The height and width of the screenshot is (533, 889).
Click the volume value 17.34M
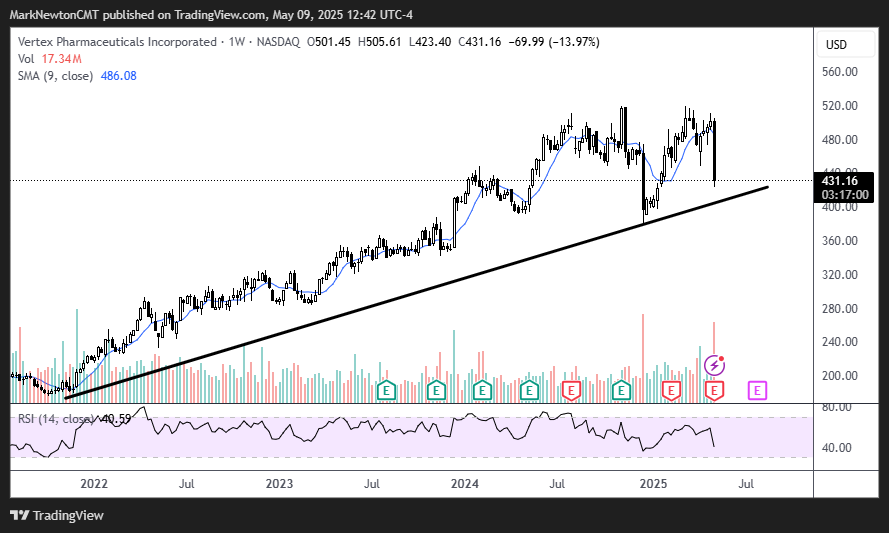pos(61,59)
